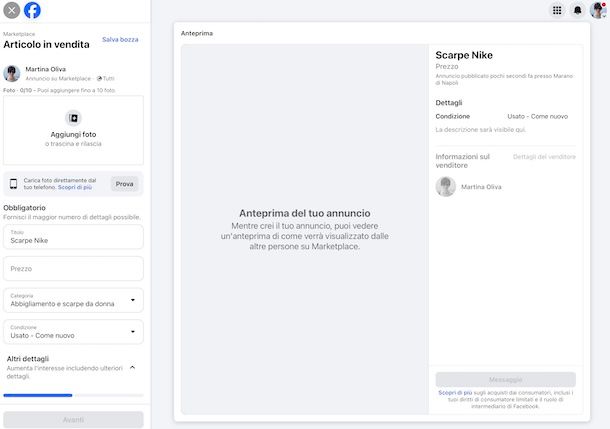Open Facebook home via logo icon
The width and height of the screenshot is (610, 429).
[x=32, y=10]
